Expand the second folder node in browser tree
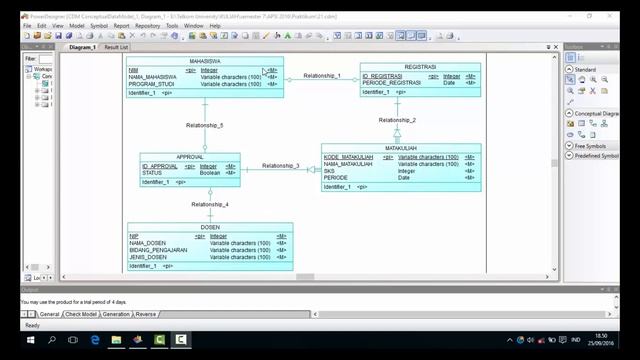 [37, 98]
